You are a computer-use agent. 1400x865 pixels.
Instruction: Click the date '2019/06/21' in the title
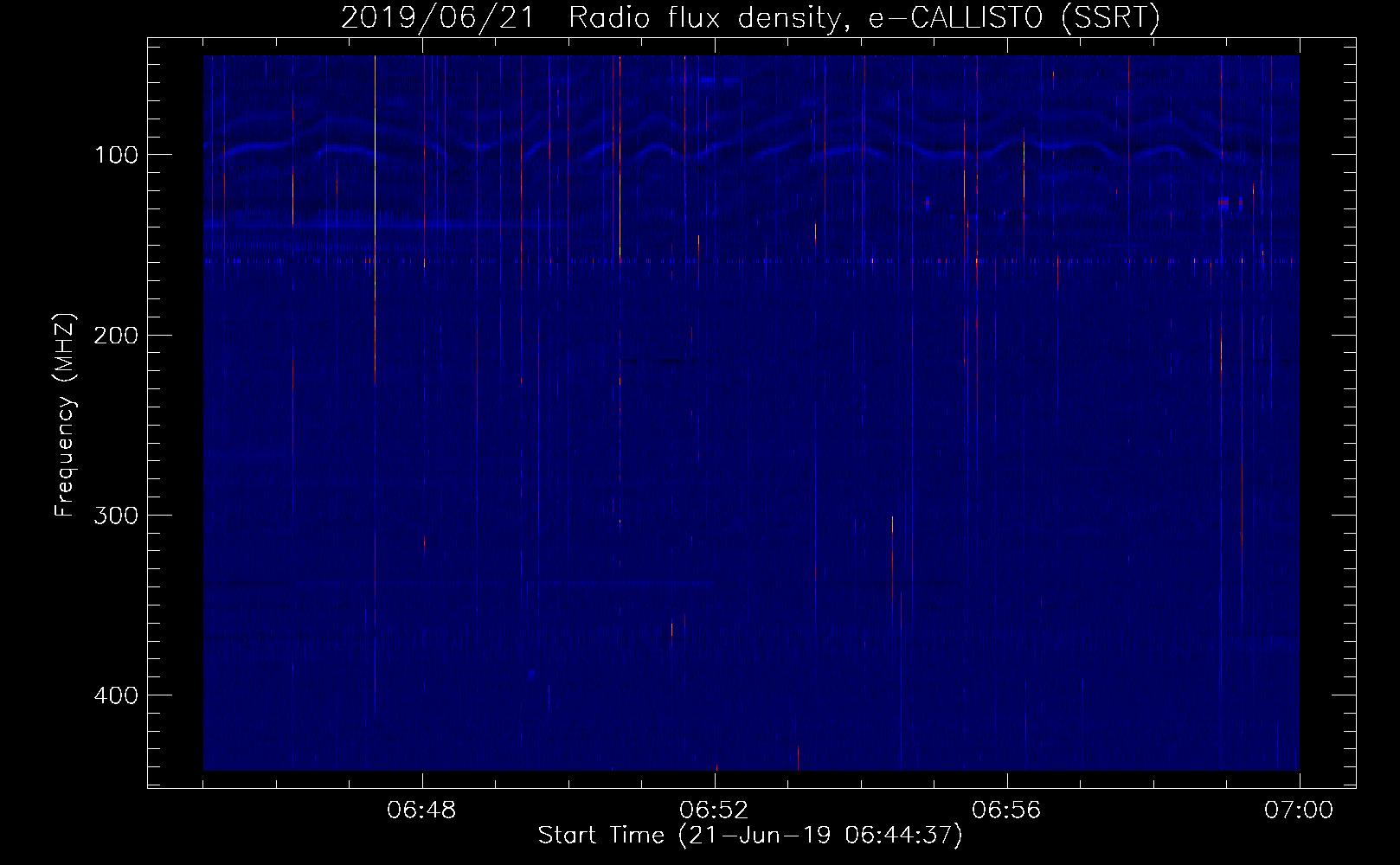click(x=437, y=18)
